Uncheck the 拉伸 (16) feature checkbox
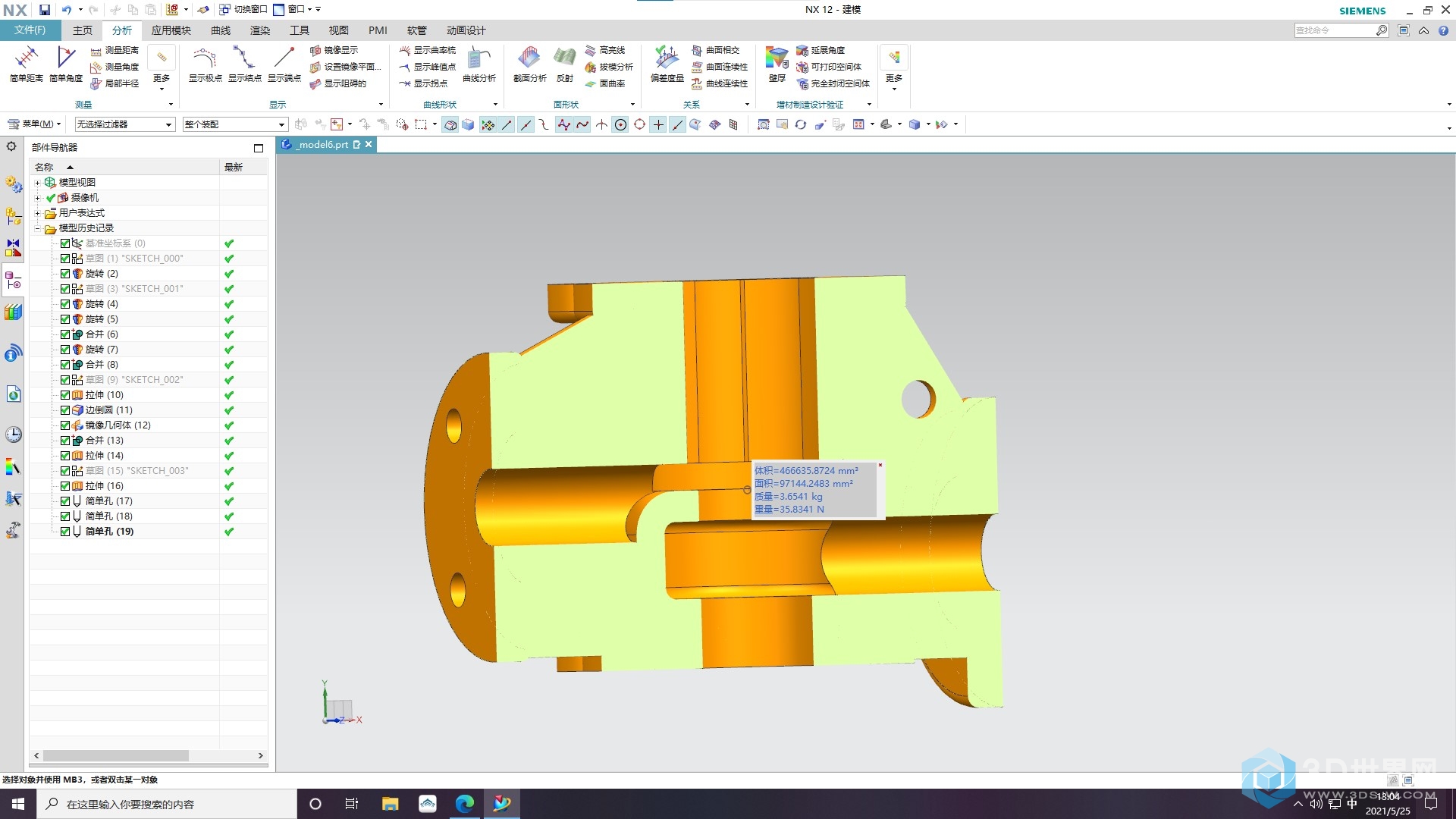The image size is (1456, 819). click(65, 486)
